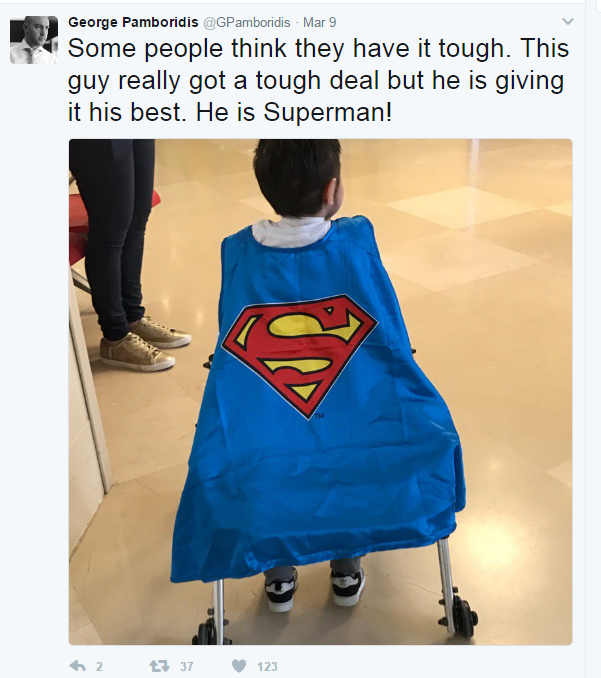Open George Pamboridis profile avatar
The width and height of the screenshot is (601, 678).
point(34,40)
